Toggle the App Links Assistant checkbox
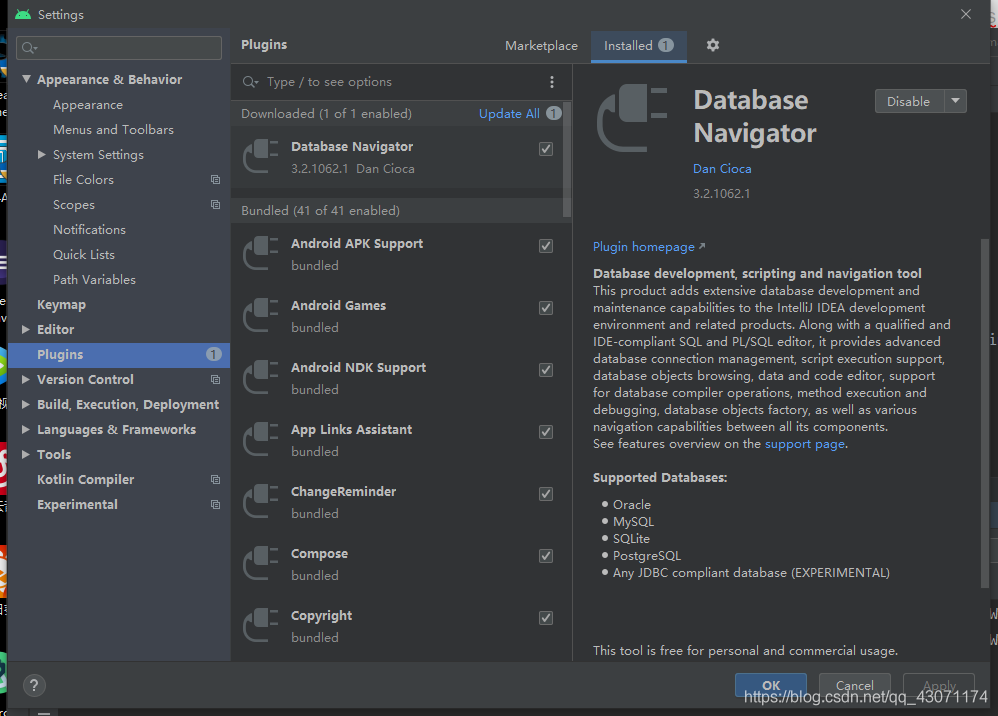998x716 pixels. (x=546, y=432)
